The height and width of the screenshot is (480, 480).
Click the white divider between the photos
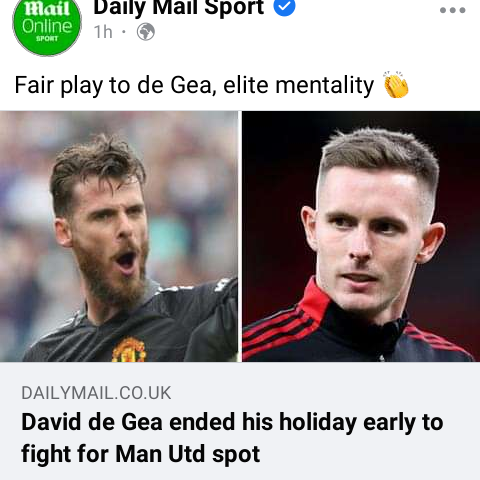(x=240, y=236)
